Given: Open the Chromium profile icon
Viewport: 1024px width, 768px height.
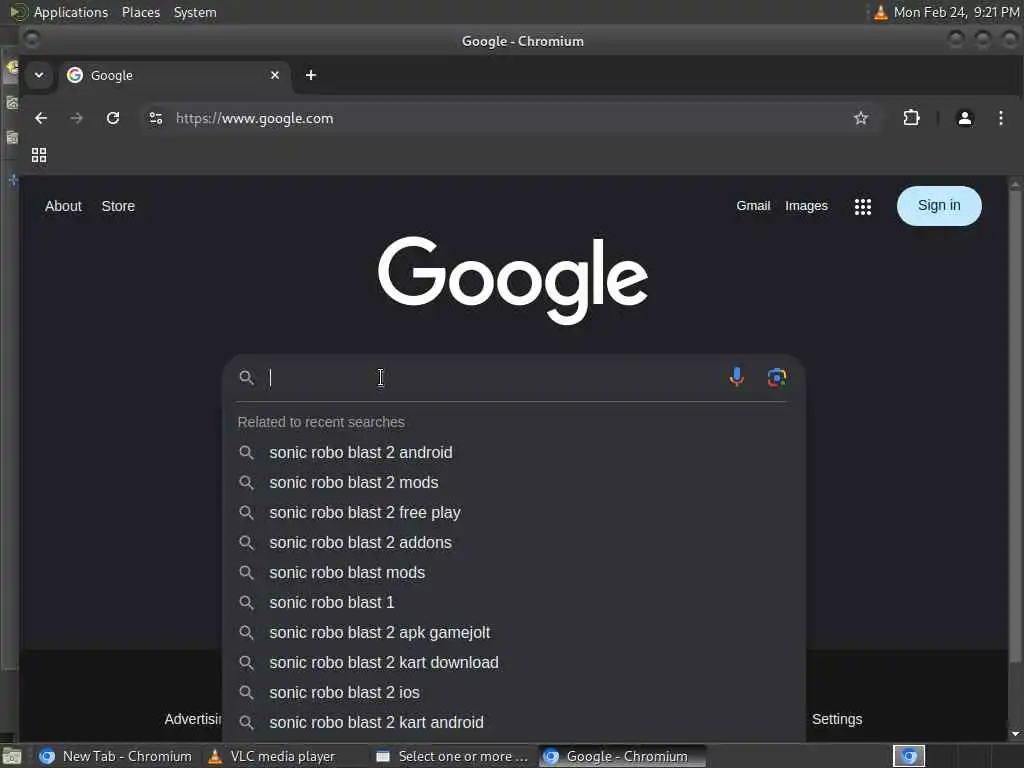Looking at the screenshot, I should click(x=965, y=118).
